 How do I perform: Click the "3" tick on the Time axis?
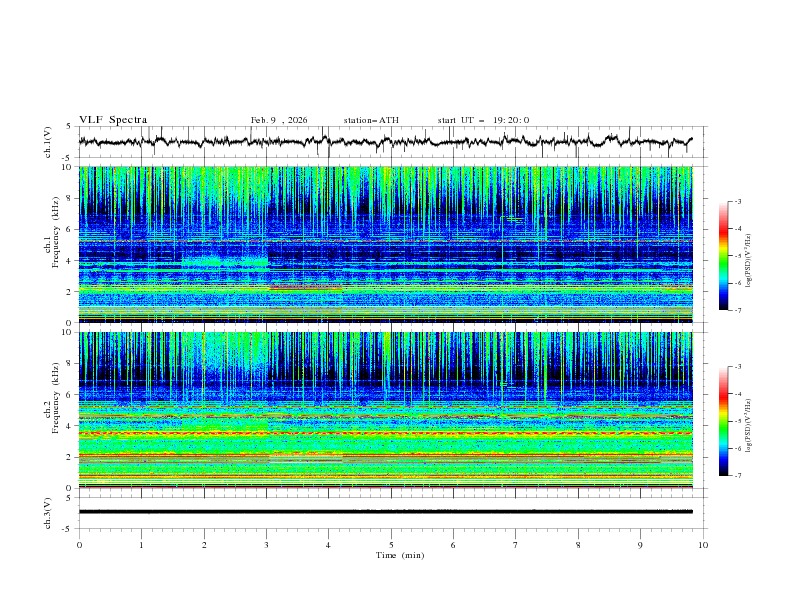tap(266, 545)
